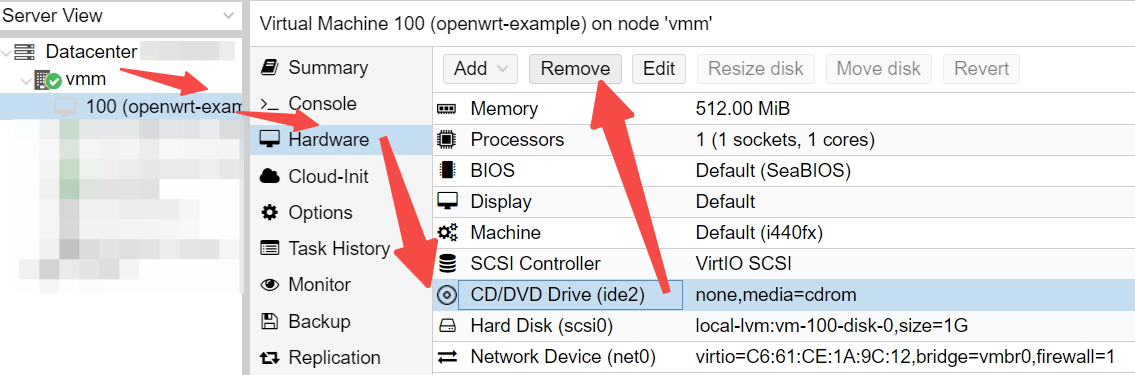
Task: Click the SCSI Controller database icon
Action: 447,264
